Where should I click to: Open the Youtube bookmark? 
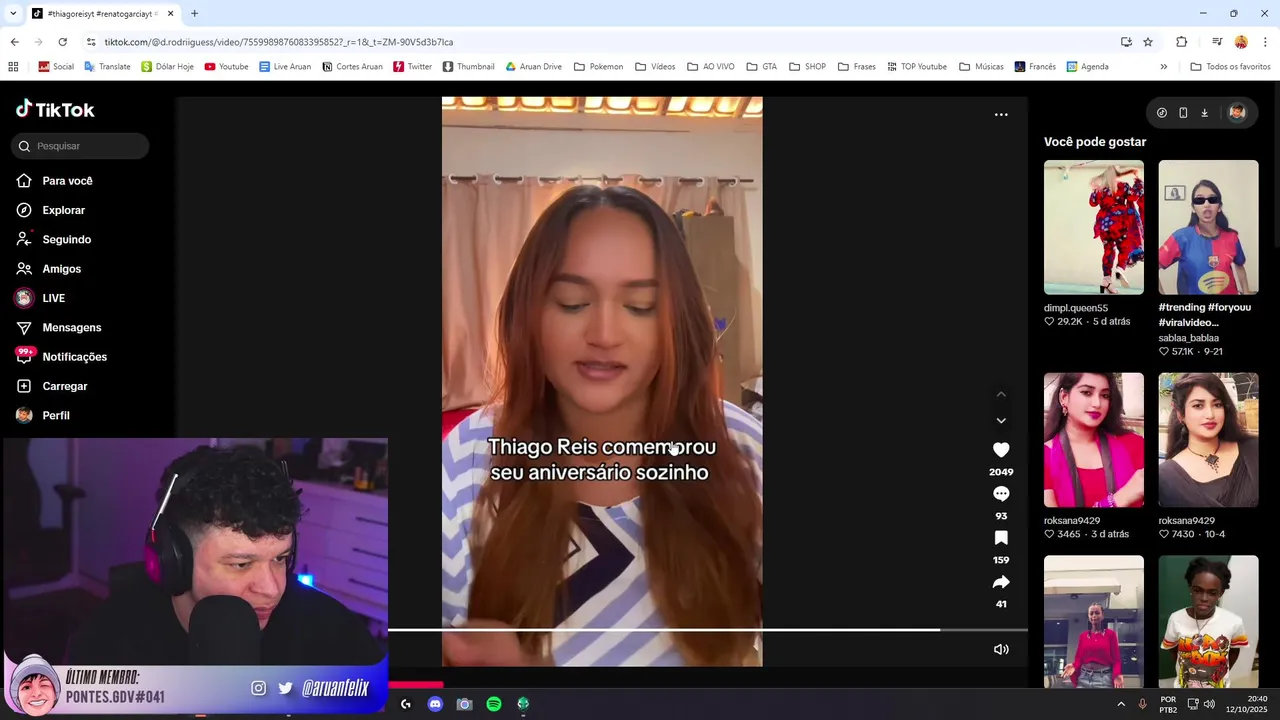[226, 67]
